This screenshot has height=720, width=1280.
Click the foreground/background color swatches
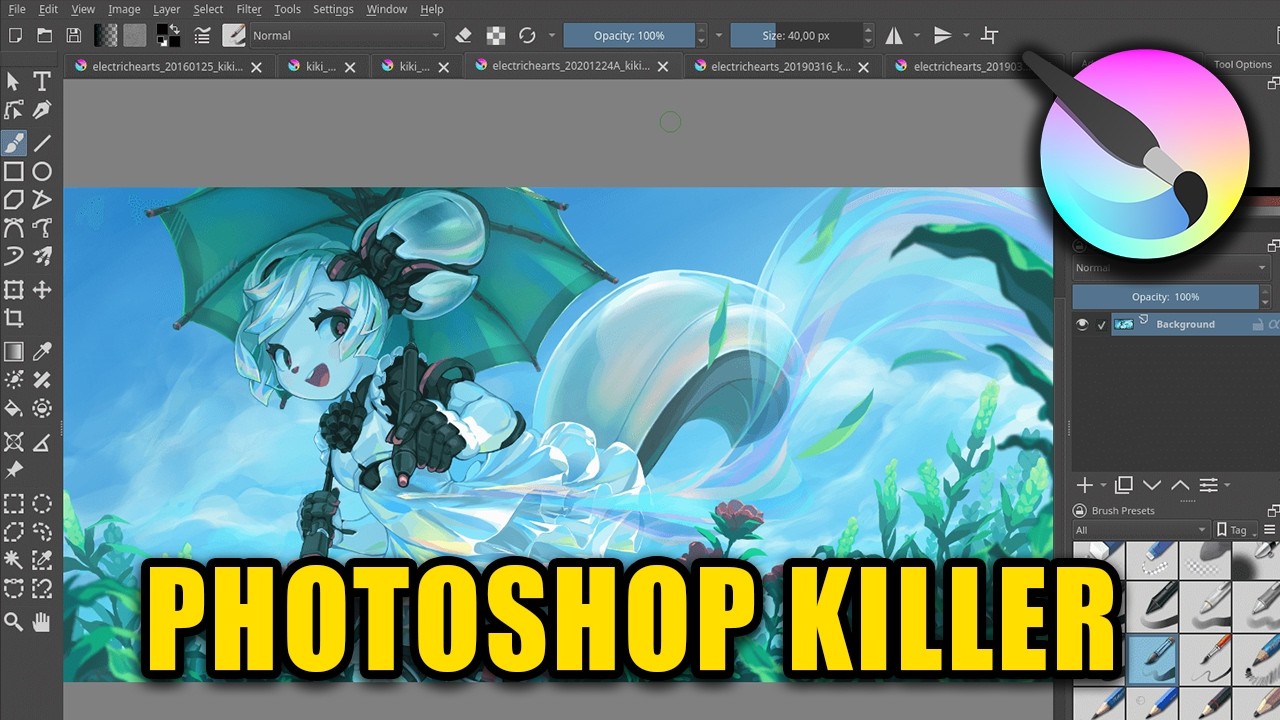[168, 35]
